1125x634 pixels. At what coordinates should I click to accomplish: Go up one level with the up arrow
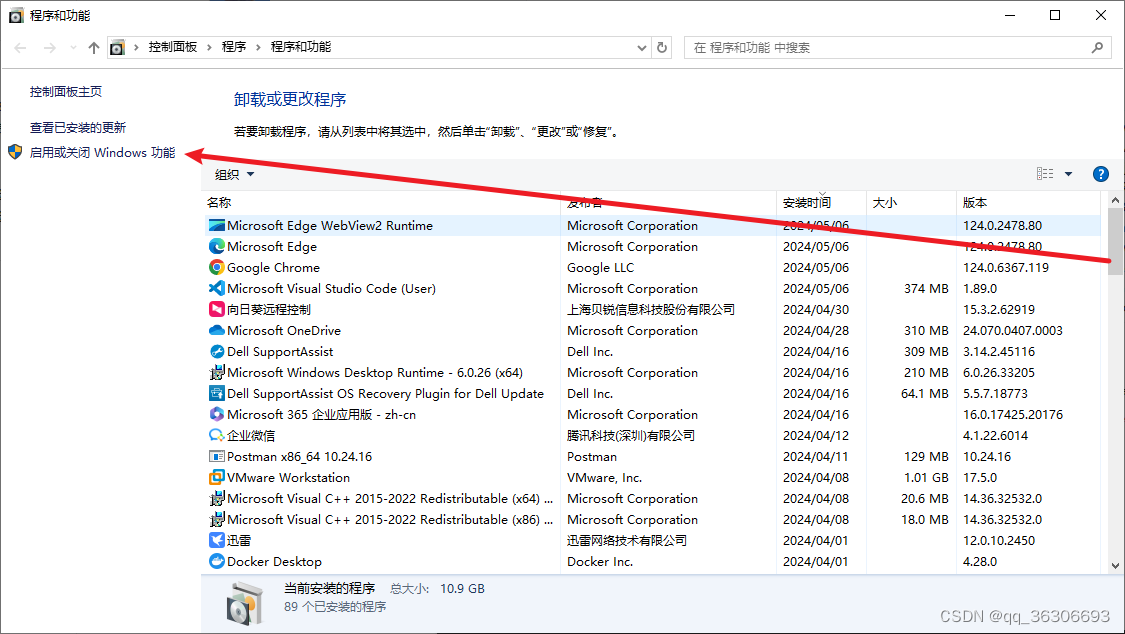coord(93,47)
